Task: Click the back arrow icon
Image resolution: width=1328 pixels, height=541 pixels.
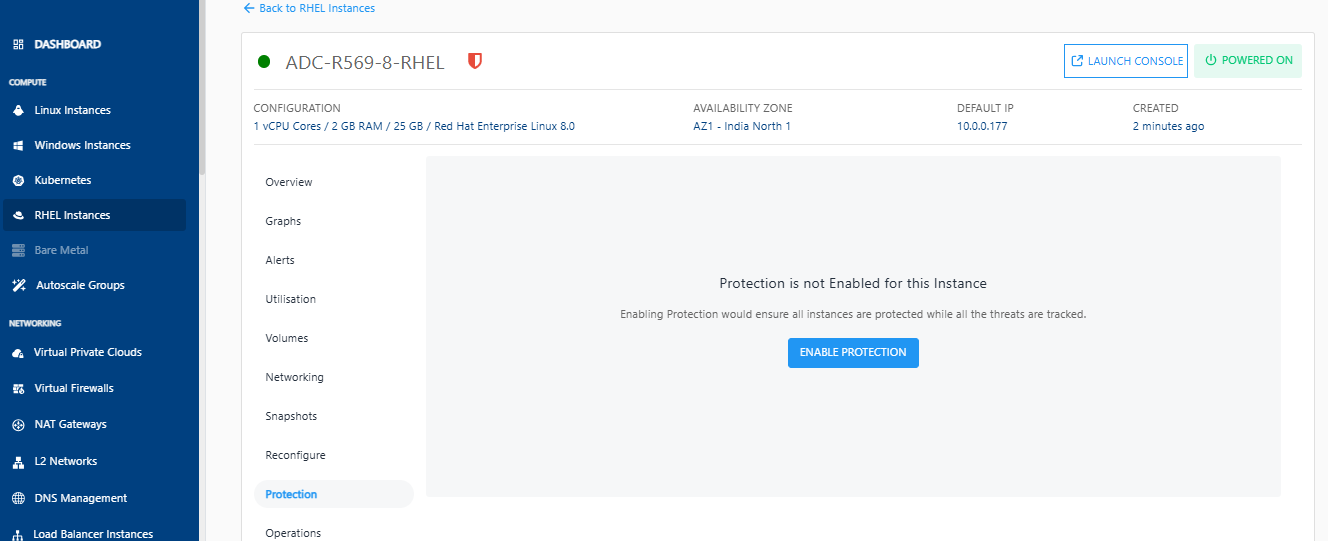Action: 249,8
